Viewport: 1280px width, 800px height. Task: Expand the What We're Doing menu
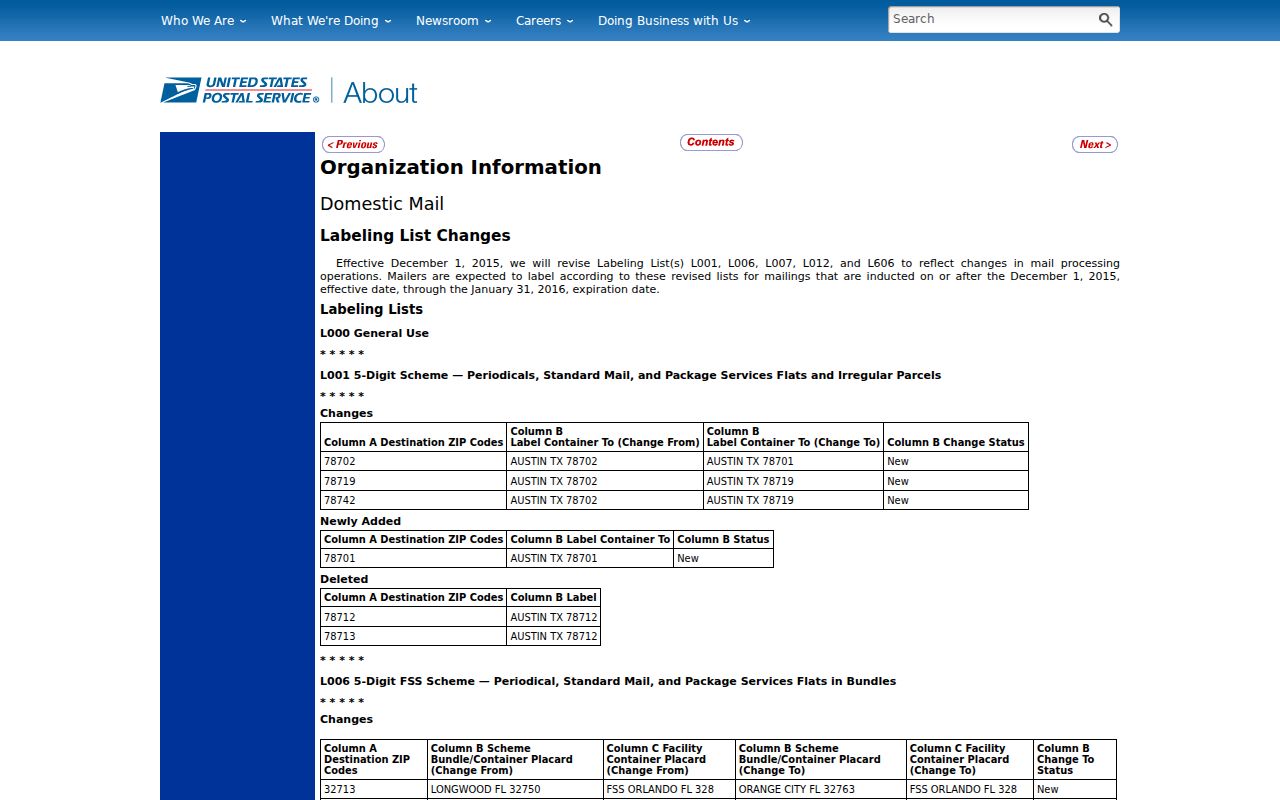click(331, 20)
